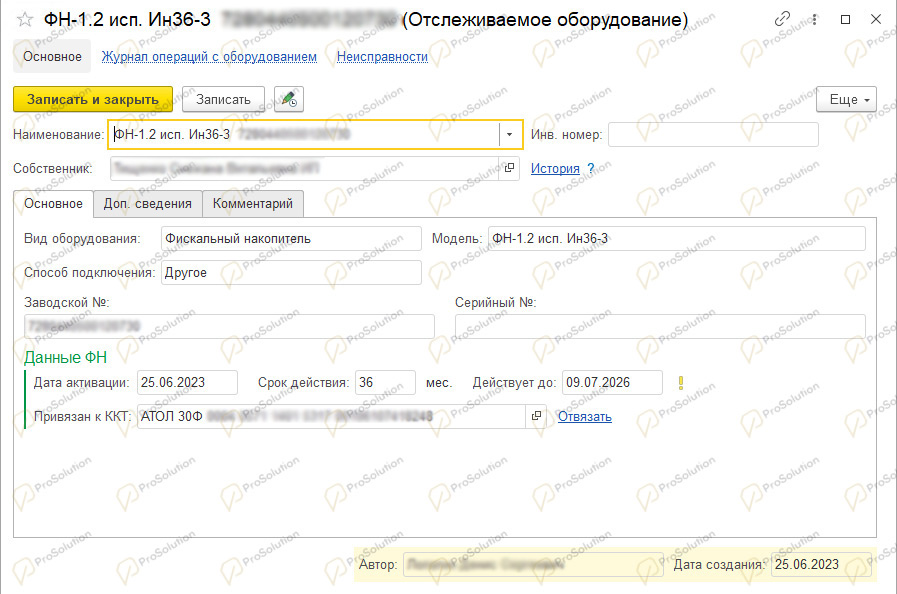The image size is (897, 594).
Task: Click the Дата активации field
Action: coord(187,383)
